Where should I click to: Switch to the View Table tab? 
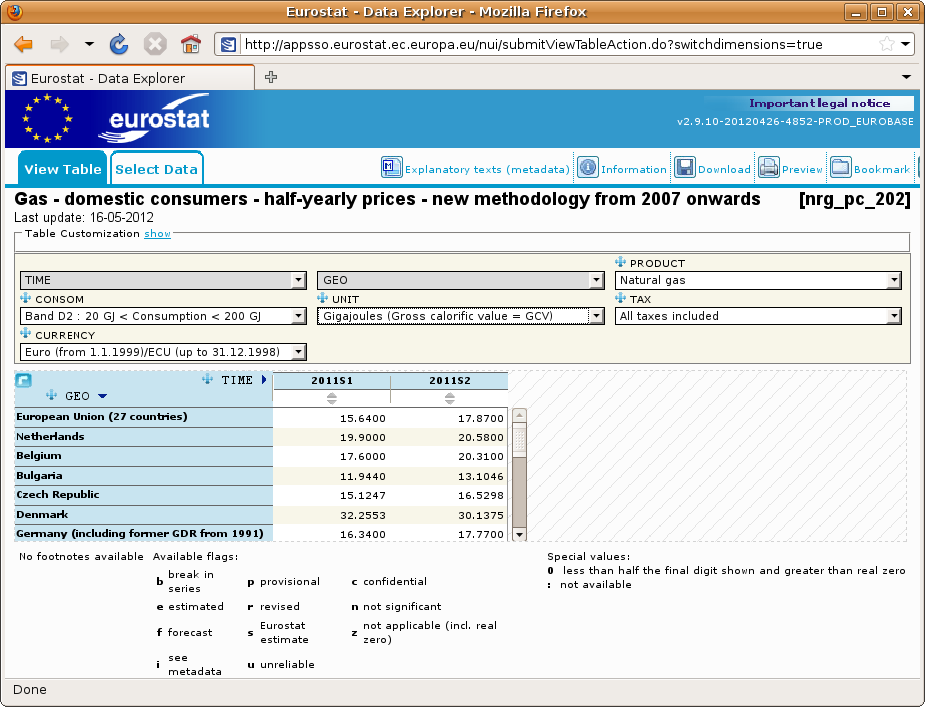63,169
